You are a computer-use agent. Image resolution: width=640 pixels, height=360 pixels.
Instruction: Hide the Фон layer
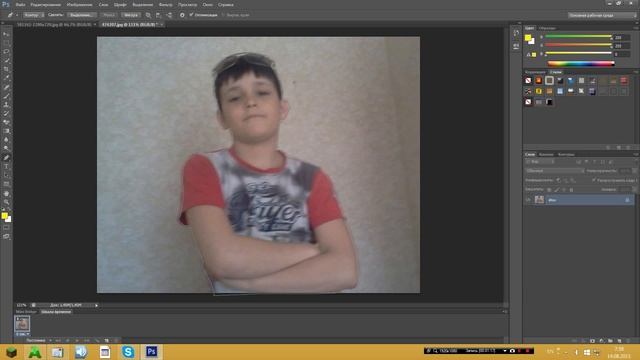tap(529, 200)
